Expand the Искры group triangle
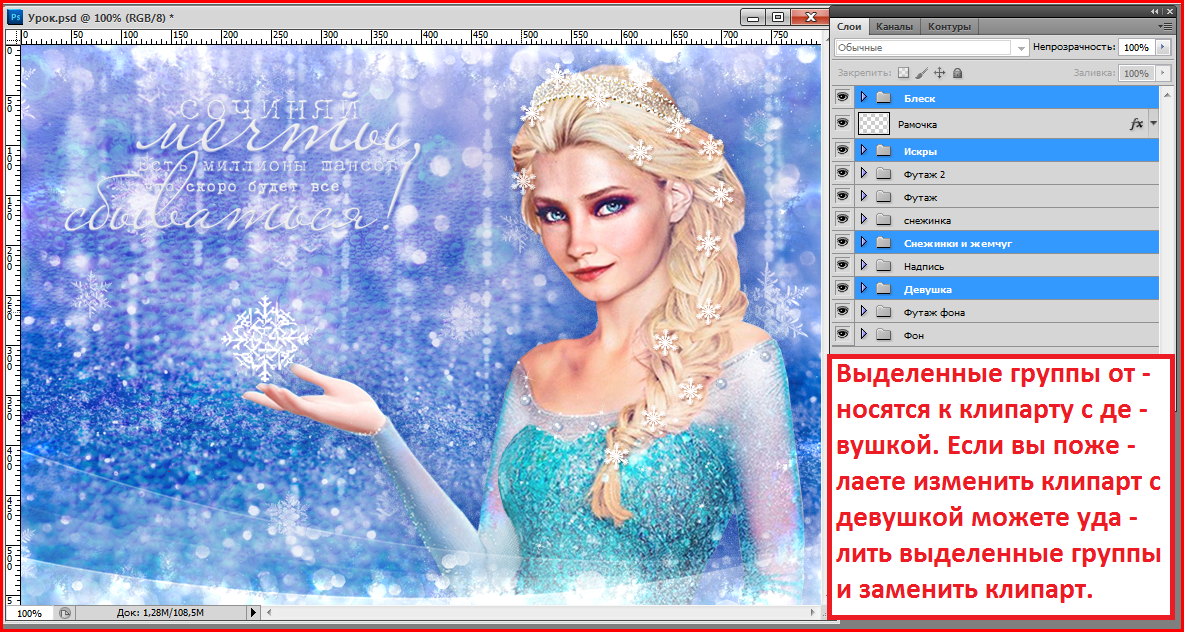 865,151
